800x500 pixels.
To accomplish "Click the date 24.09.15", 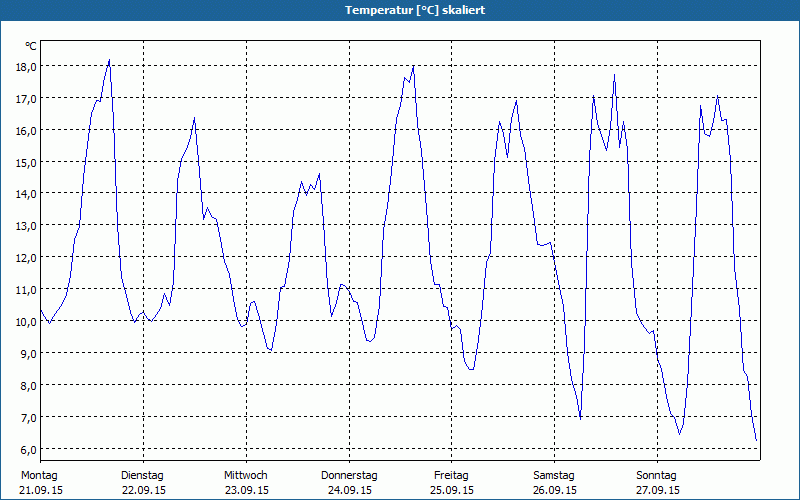I will click(x=349, y=490).
